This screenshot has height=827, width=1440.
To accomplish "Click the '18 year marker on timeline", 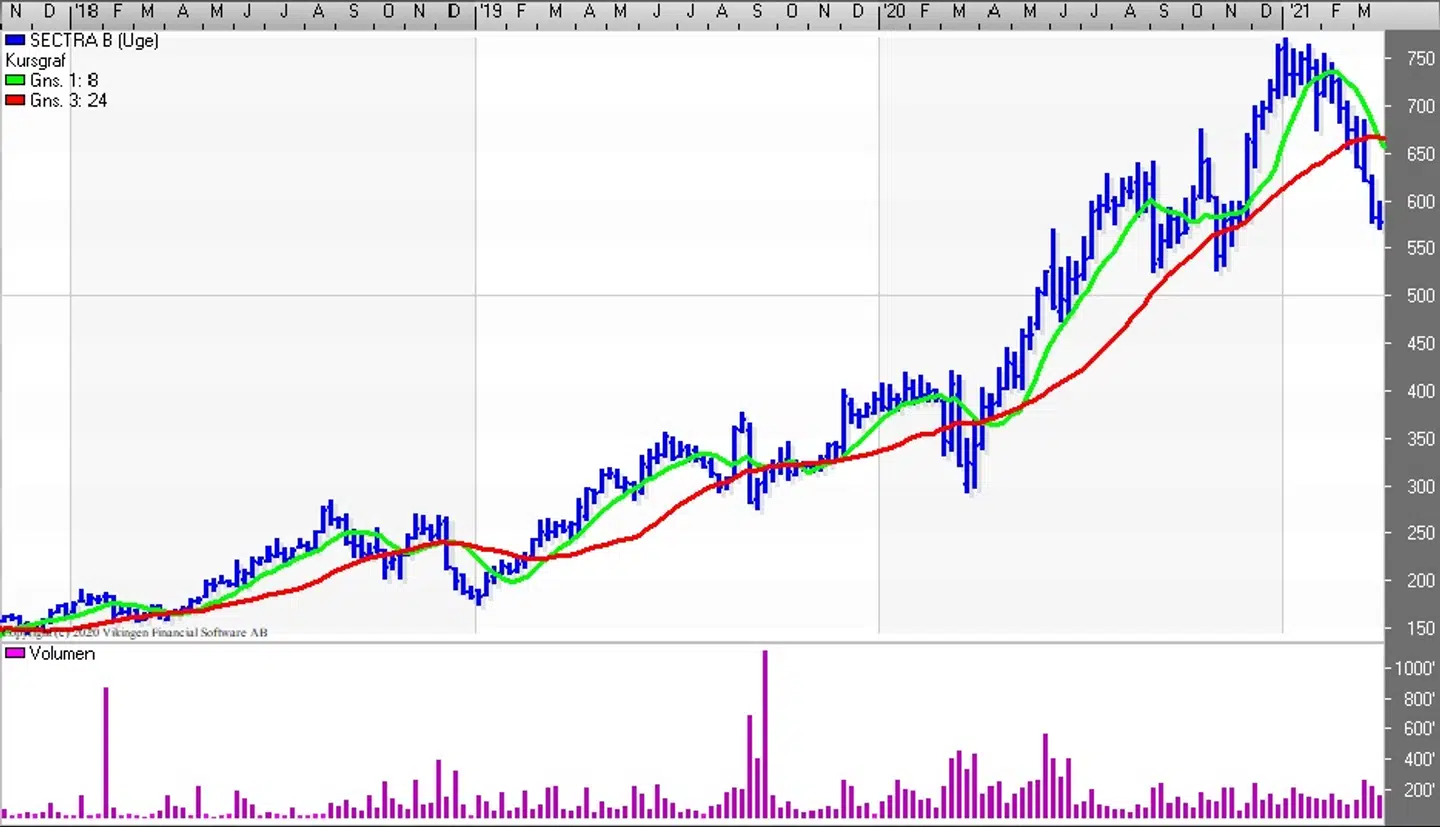I will pos(87,11).
